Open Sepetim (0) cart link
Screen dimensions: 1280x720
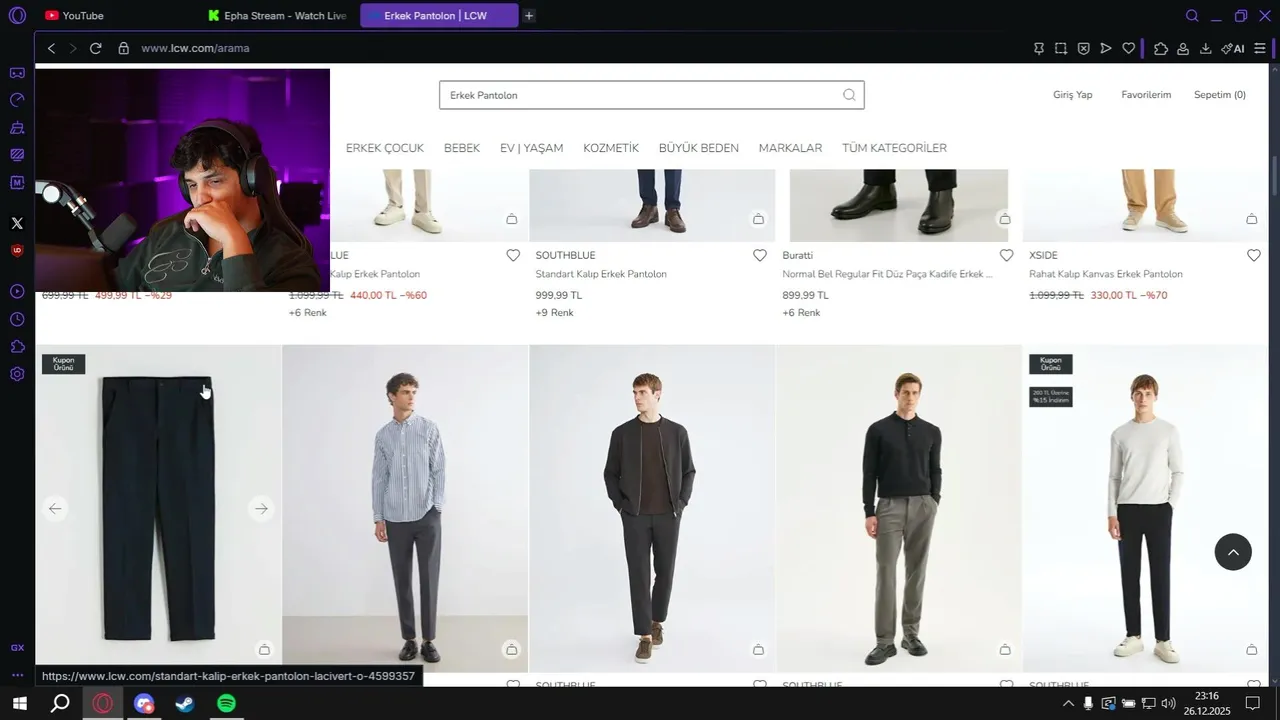[1220, 95]
